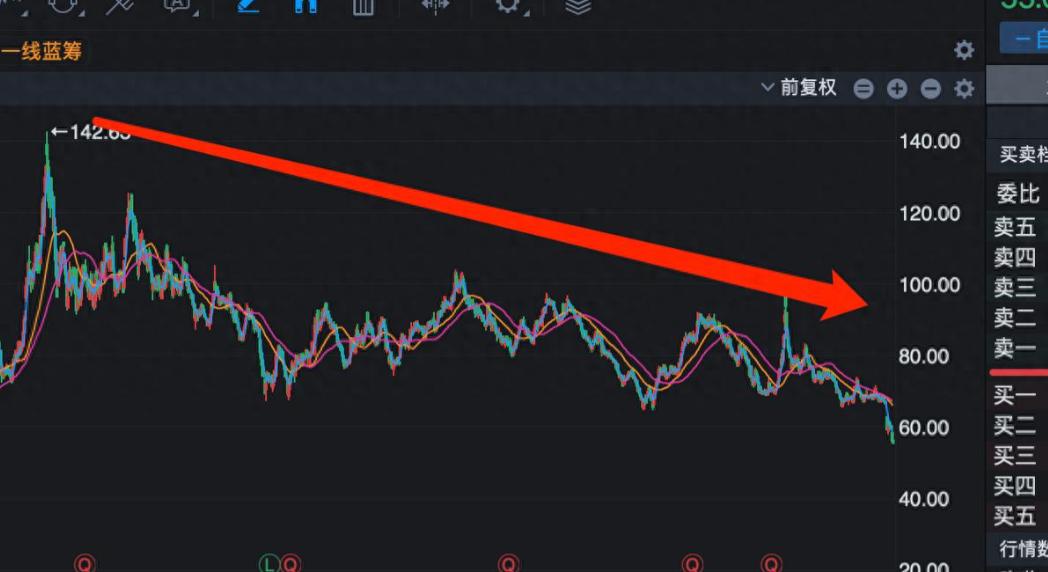This screenshot has width=1048, height=572.
Task: Click the 142.65 peak price label
Action: point(90,132)
